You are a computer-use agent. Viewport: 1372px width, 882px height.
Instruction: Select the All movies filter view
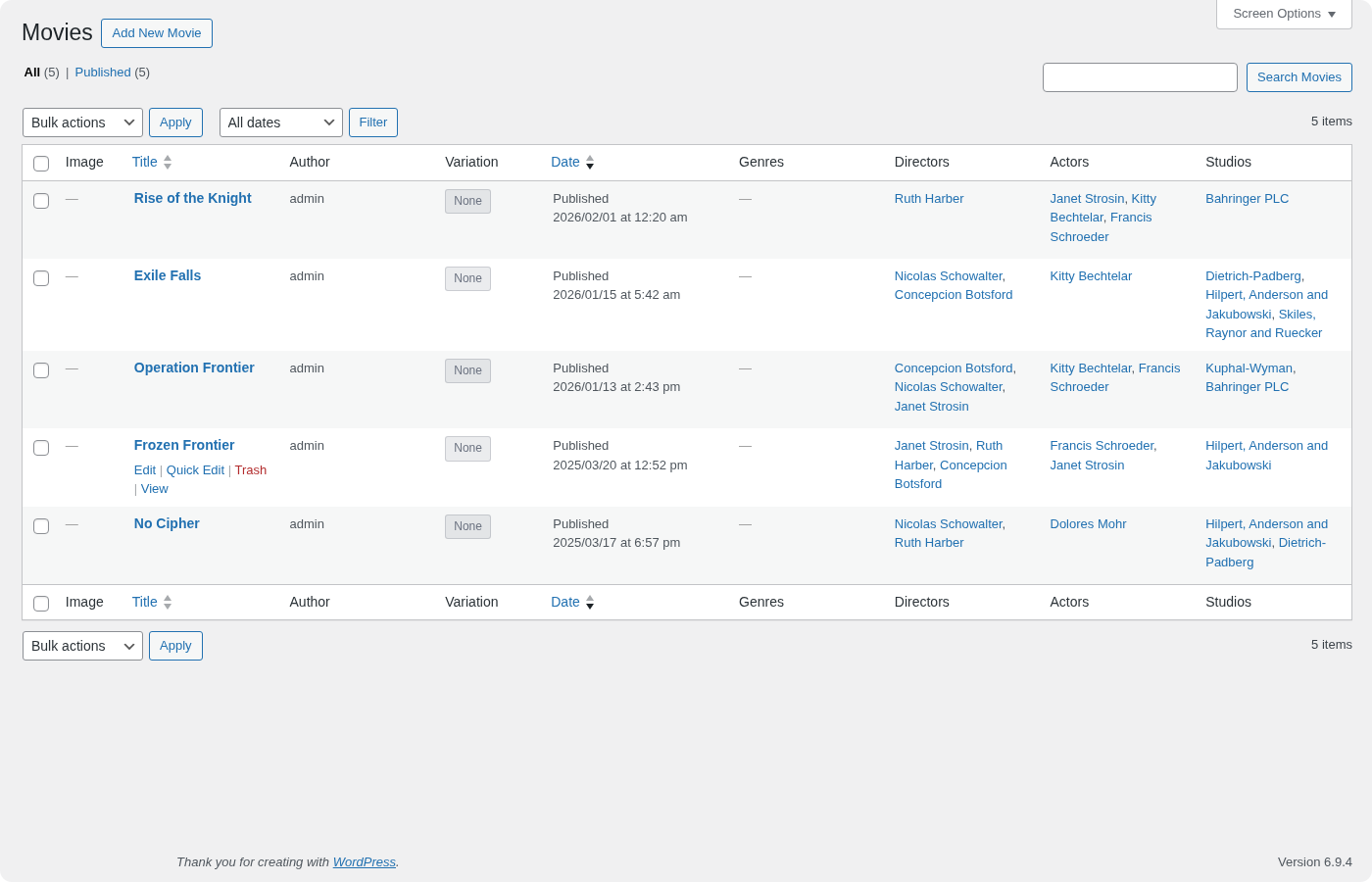pyautogui.click(x=31, y=72)
